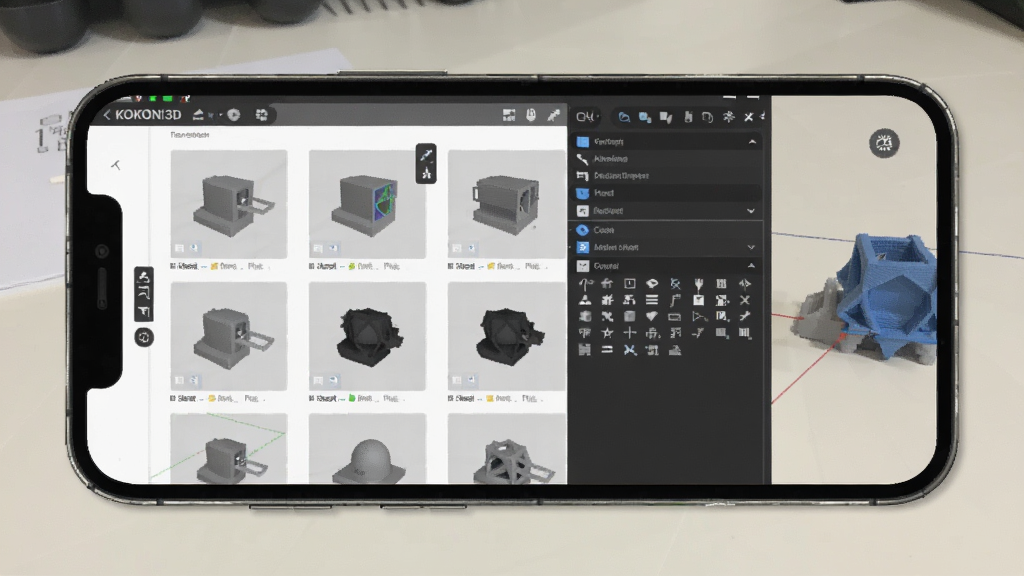
Task: Collapse the first panel section with up chevron
Action: point(752,142)
